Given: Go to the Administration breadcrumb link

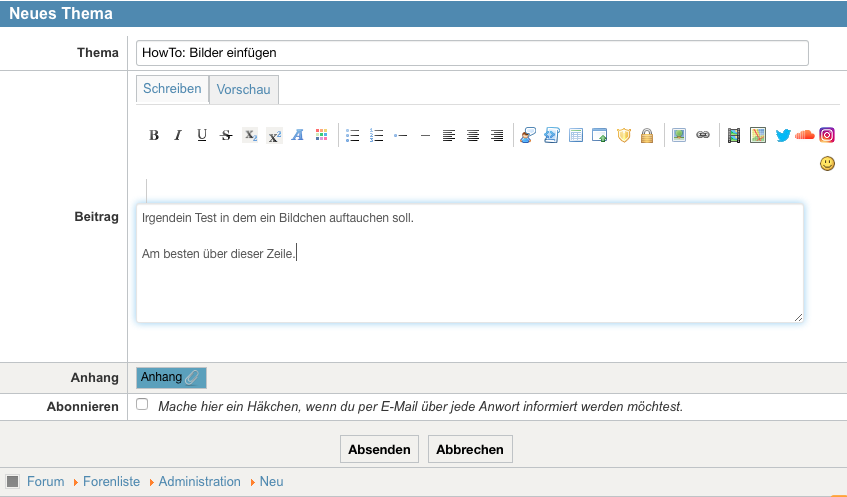Looking at the screenshot, I should (x=199, y=482).
